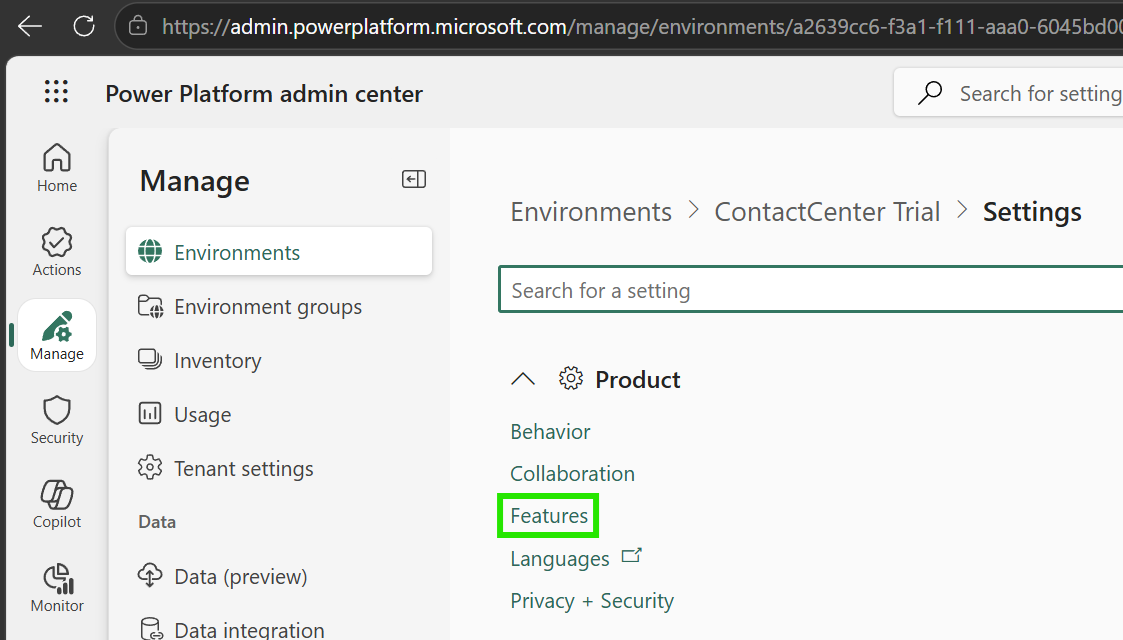Image resolution: width=1123 pixels, height=640 pixels.
Task: Click the Manage panel heading
Action: point(195,180)
